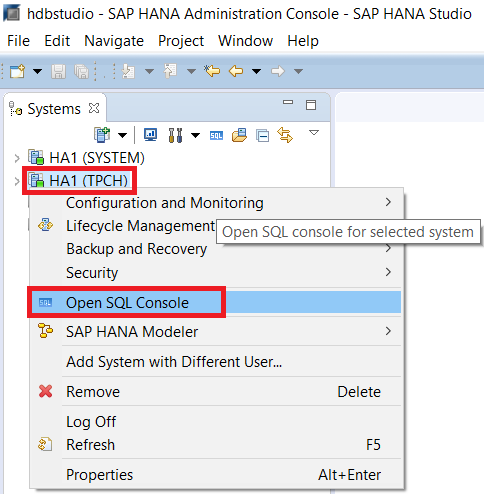The width and height of the screenshot is (485, 494).
Task: Click the Save disk icon
Action: pos(58,71)
